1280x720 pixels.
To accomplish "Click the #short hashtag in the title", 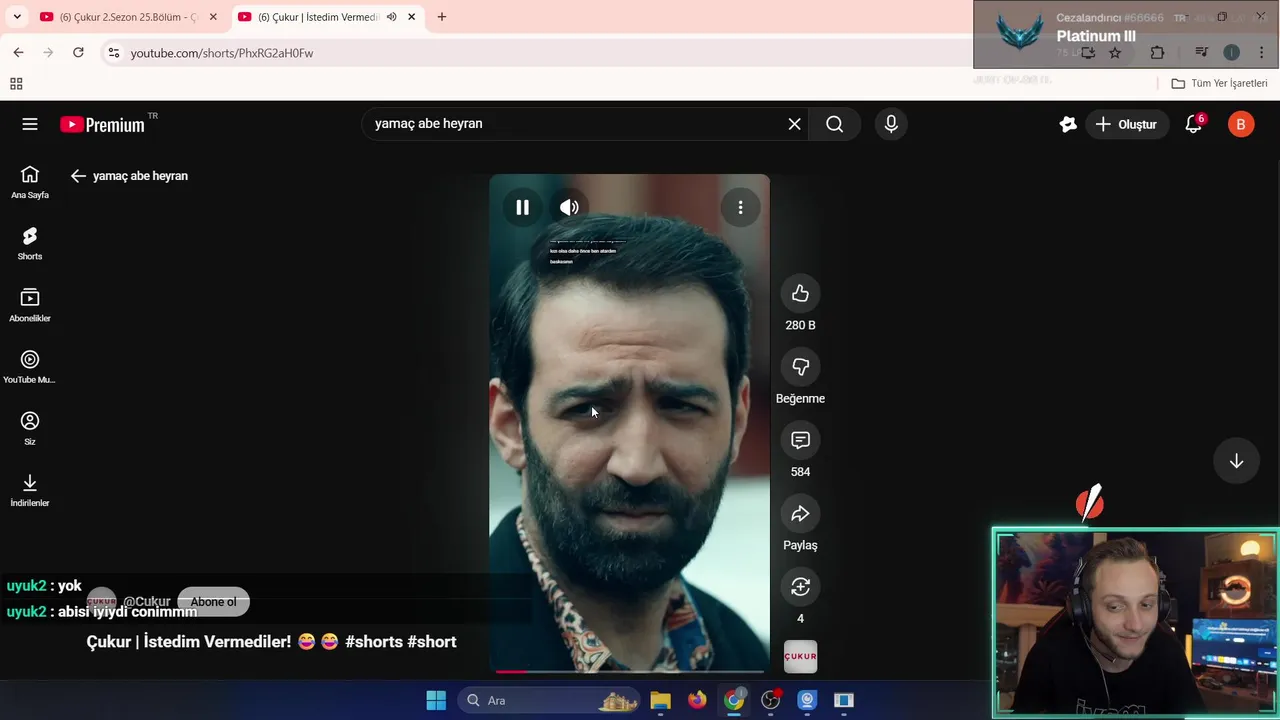I will click(x=432, y=642).
